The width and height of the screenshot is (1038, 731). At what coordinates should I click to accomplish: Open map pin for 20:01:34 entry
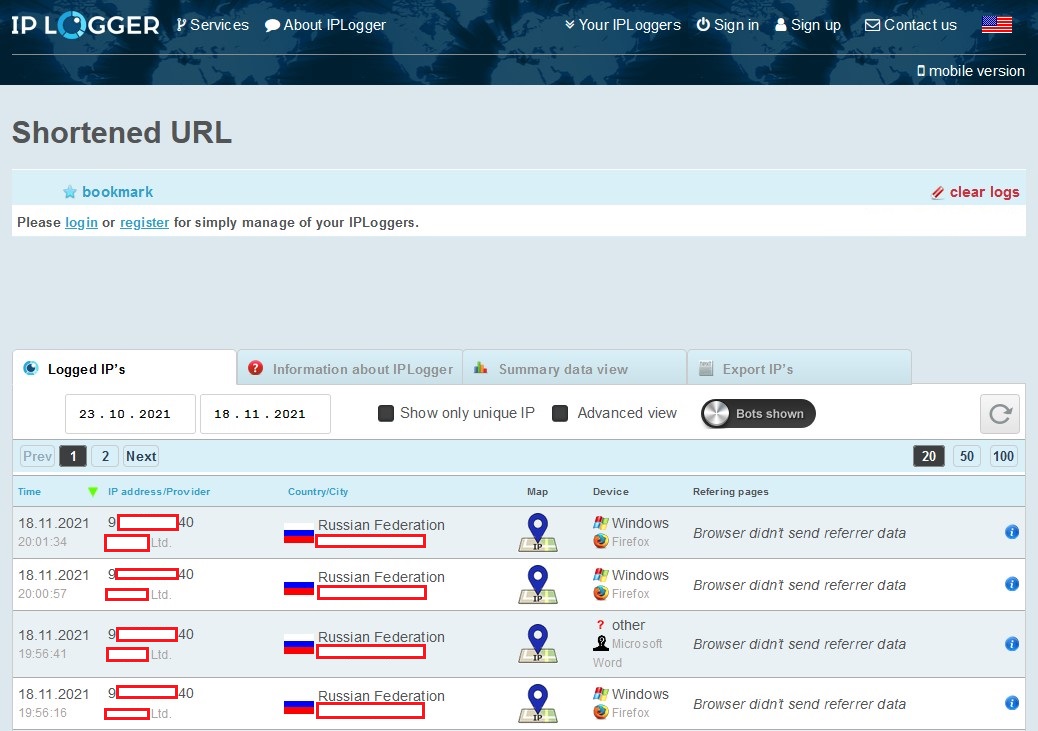(538, 532)
